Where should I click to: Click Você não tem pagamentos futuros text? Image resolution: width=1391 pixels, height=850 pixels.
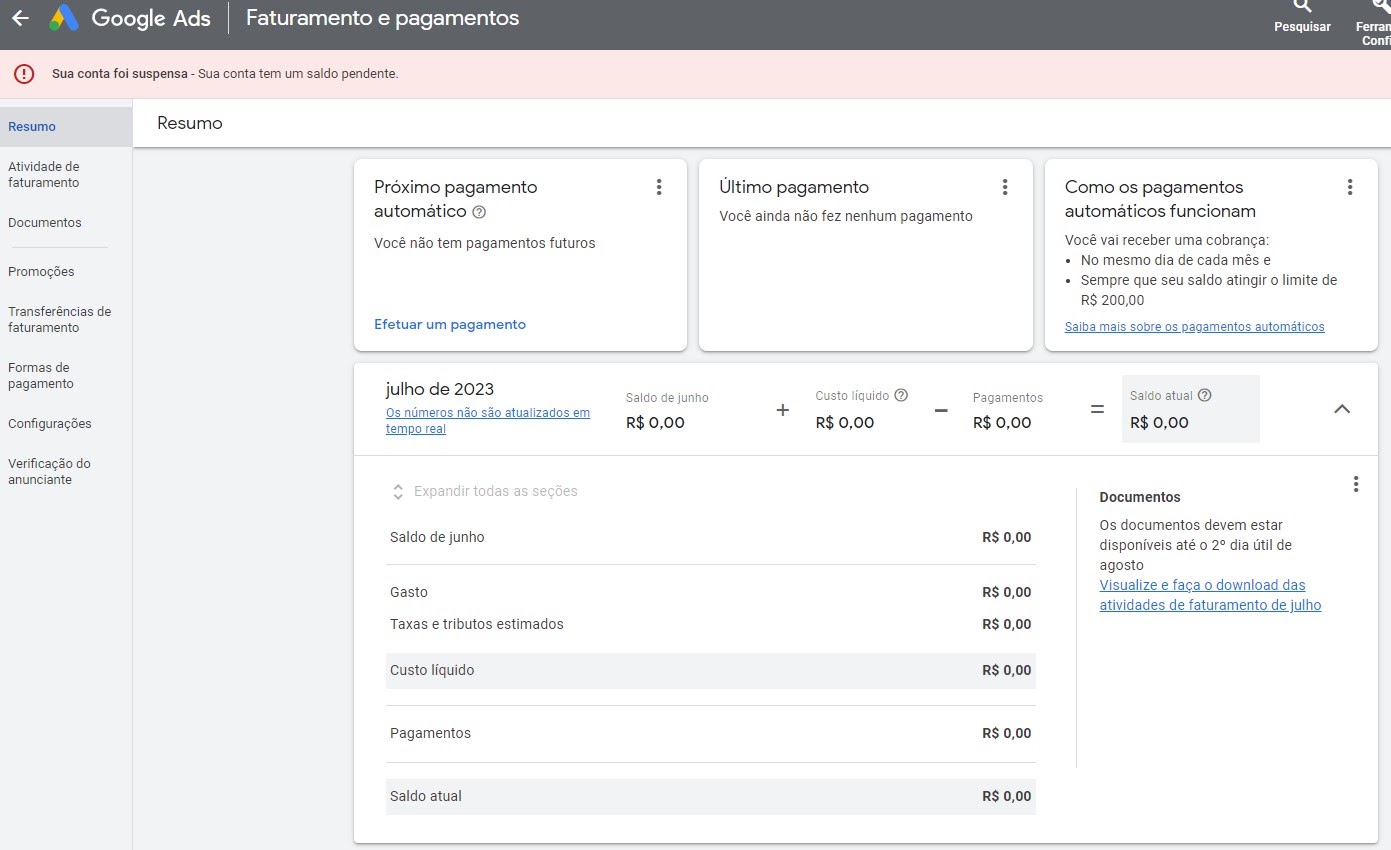pos(484,243)
